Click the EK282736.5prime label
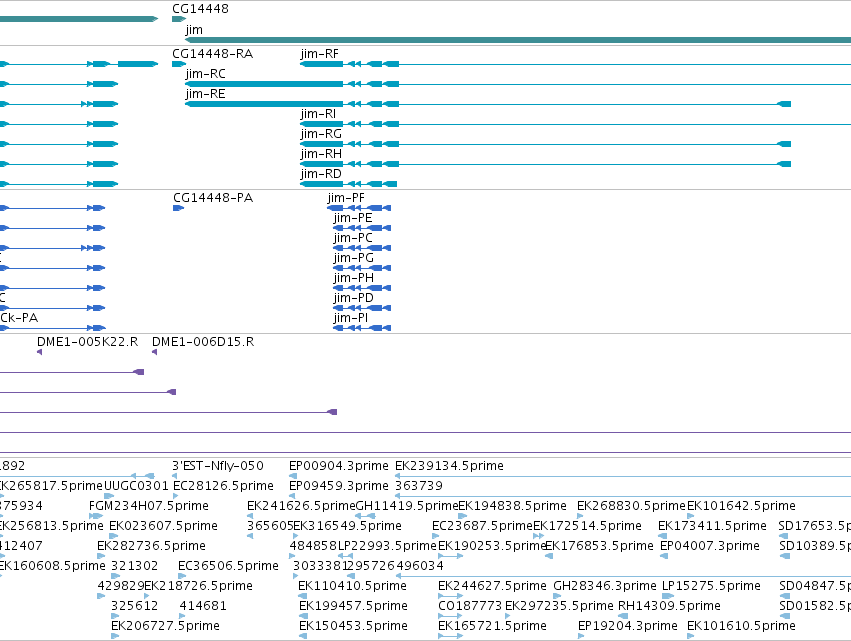 click(x=151, y=546)
